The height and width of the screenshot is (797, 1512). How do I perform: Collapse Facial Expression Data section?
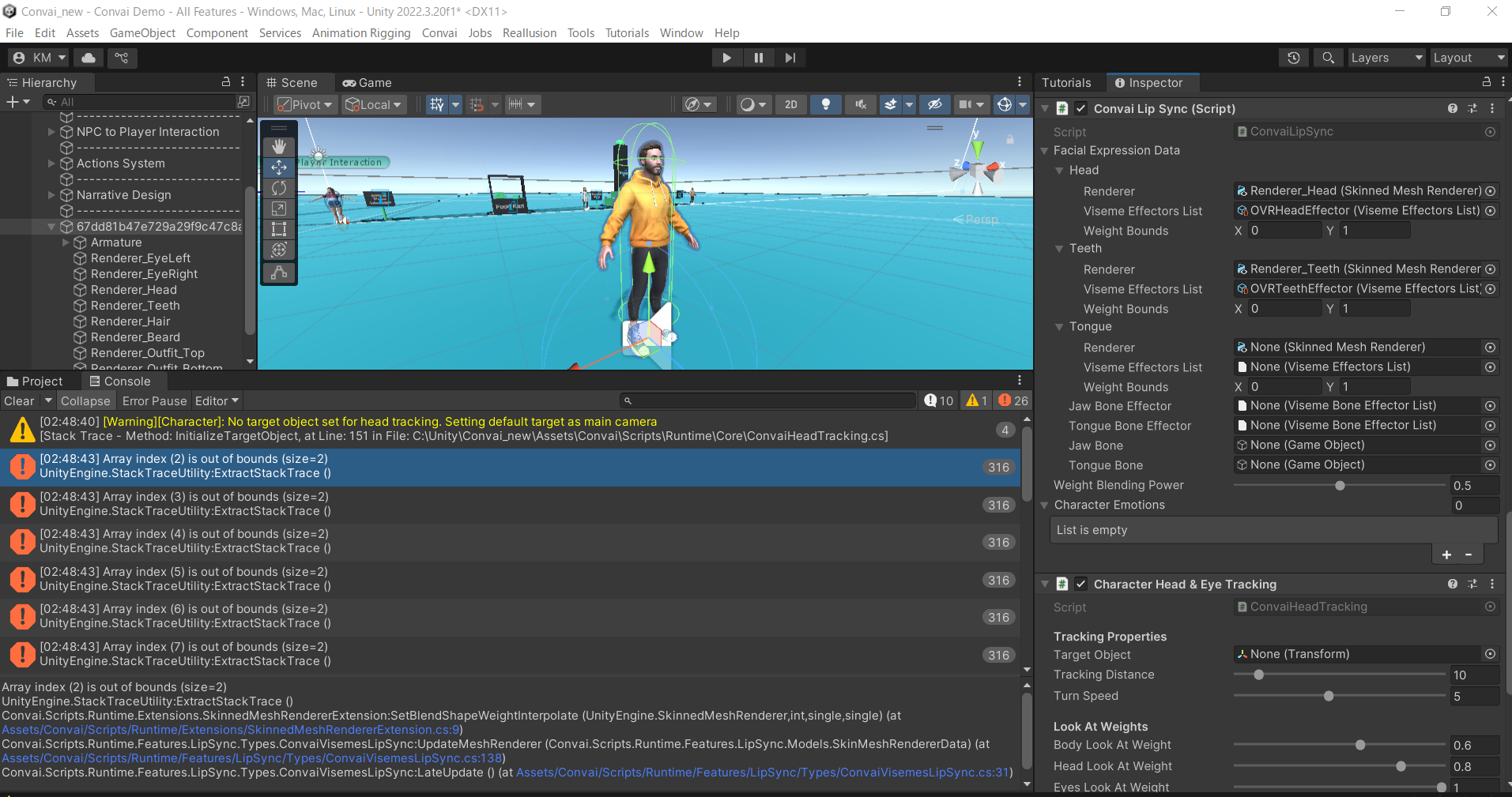coord(1045,150)
